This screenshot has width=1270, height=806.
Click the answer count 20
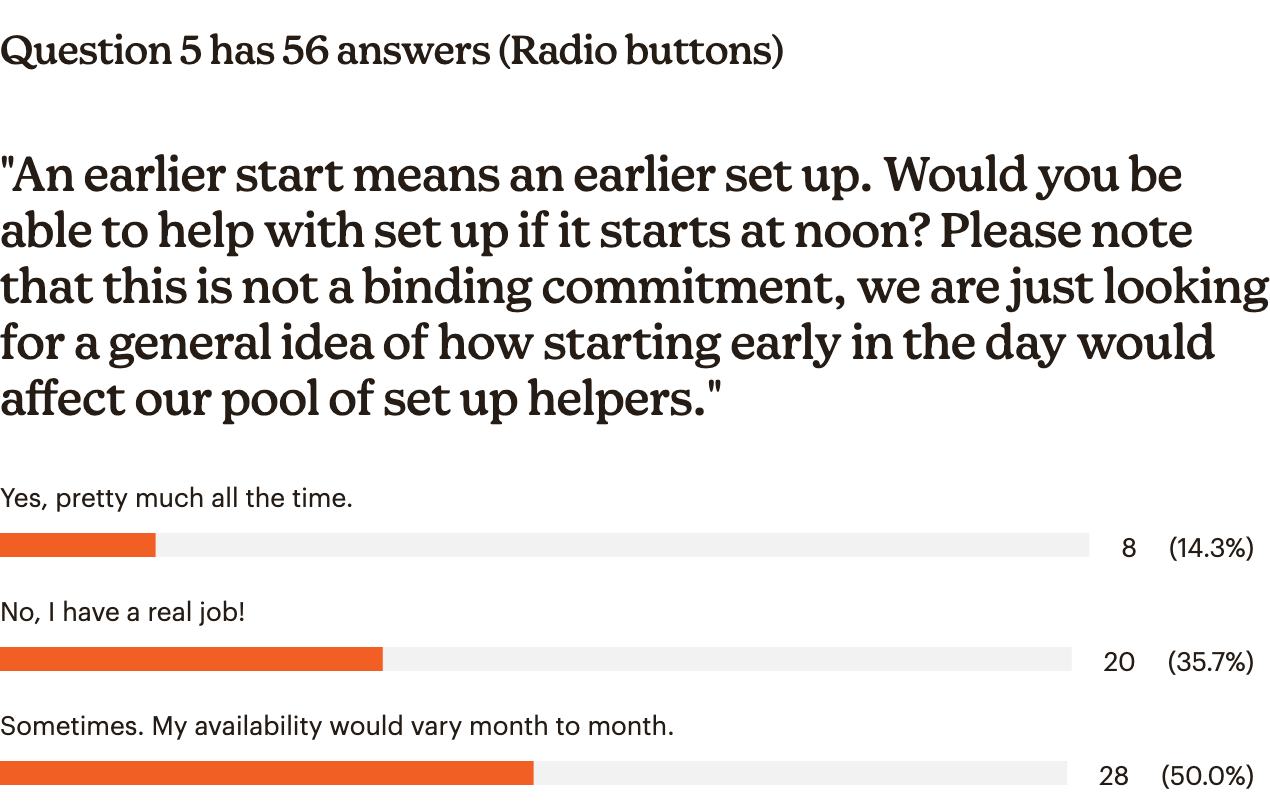[1119, 662]
